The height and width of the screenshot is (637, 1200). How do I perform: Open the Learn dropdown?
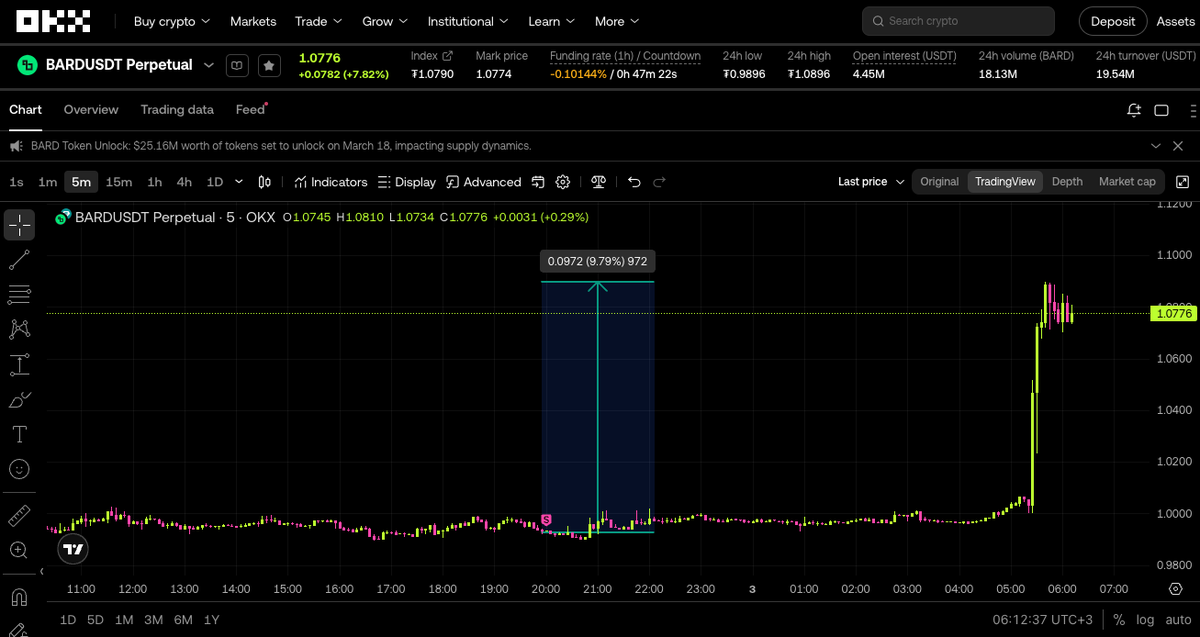(x=552, y=21)
